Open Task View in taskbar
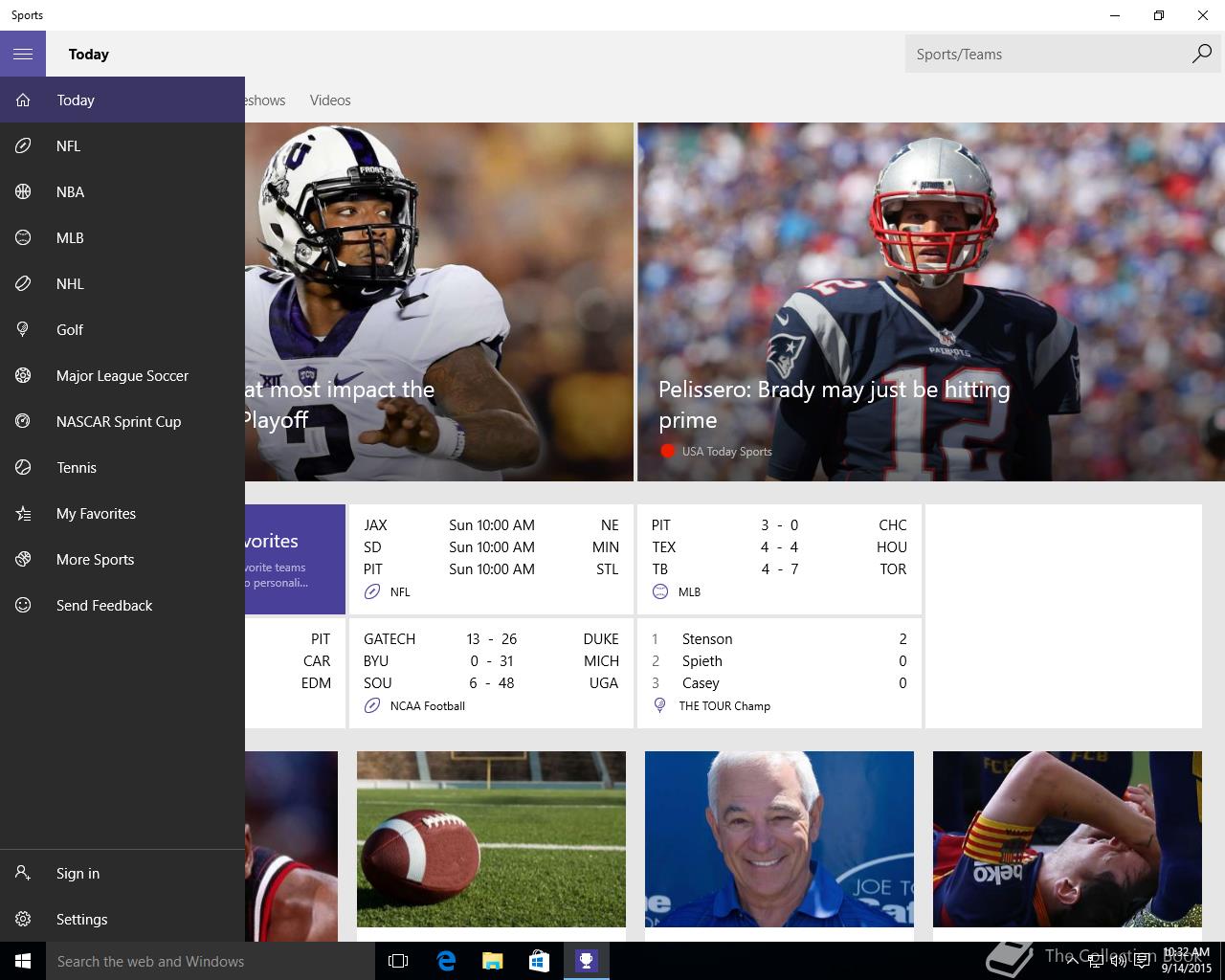 [x=398, y=961]
